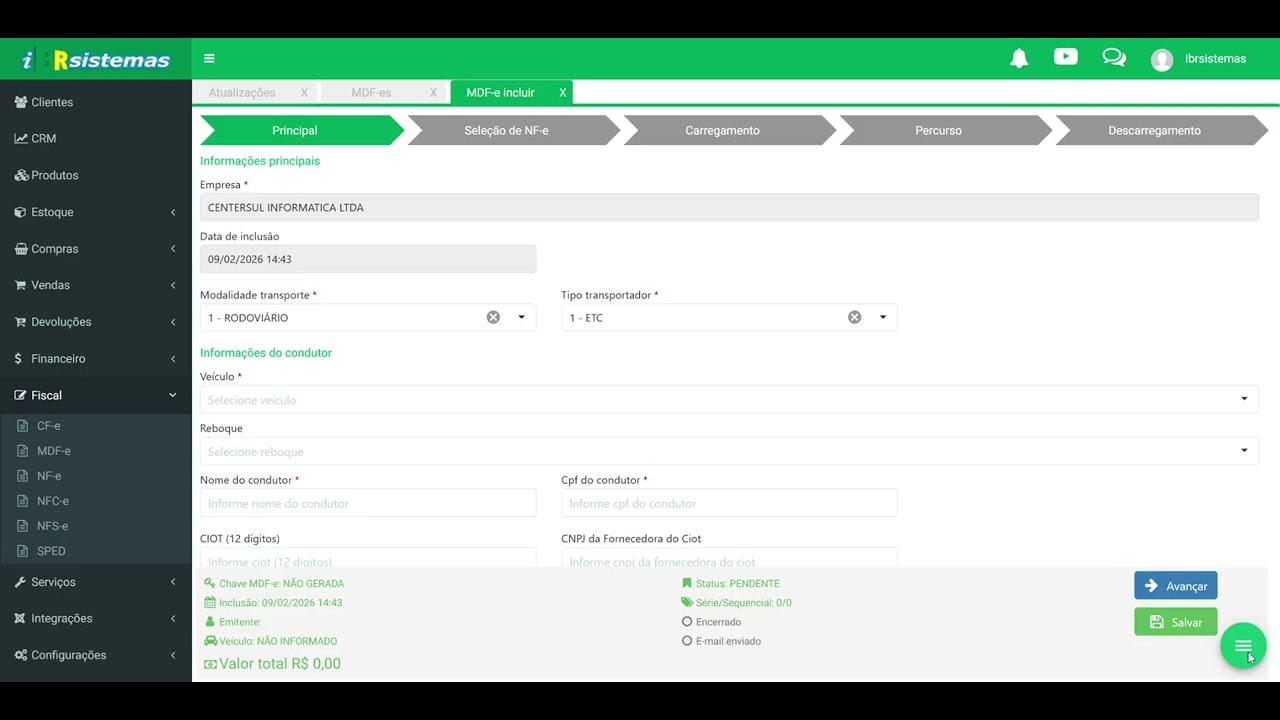Image resolution: width=1280 pixels, height=720 pixels.
Task: Click the Vendas cart icon
Action: click(x=21, y=285)
